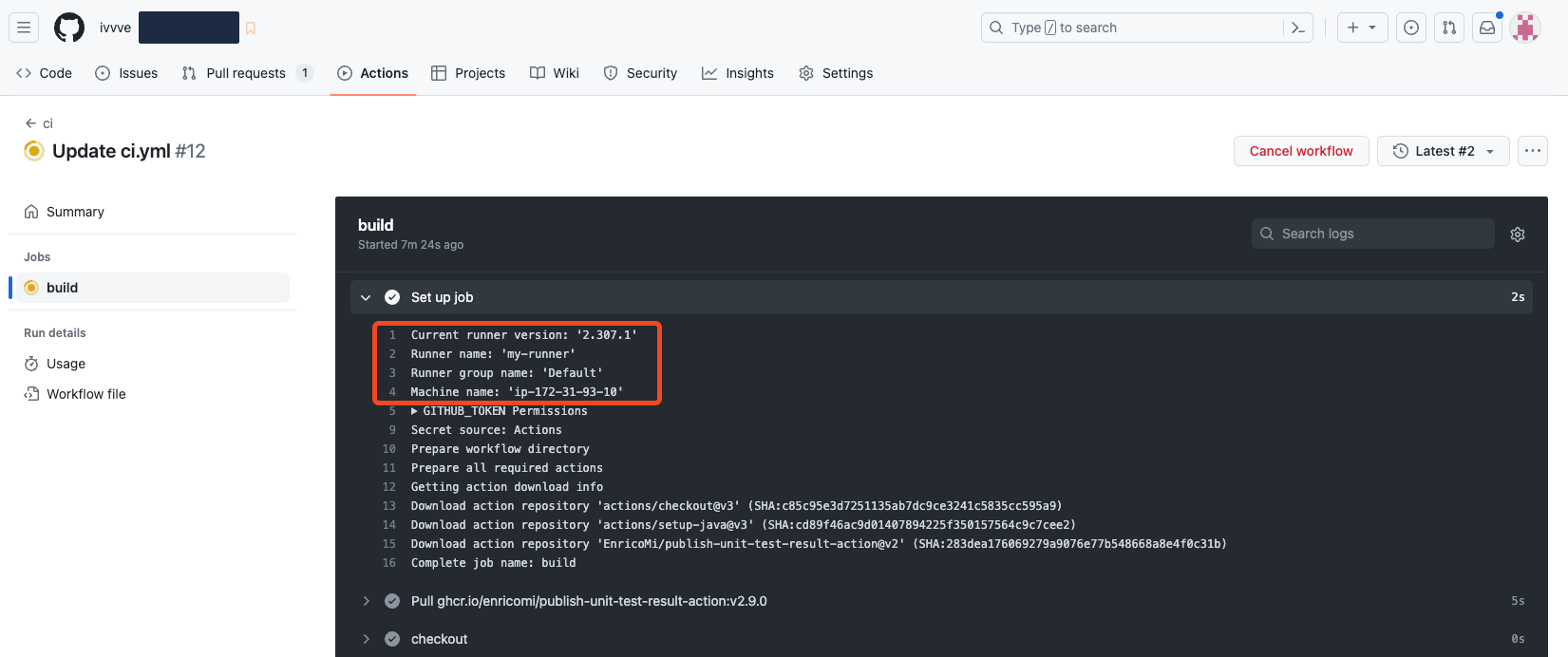The image size is (1568, 657).
Task: Open the Pull requests tab
Action: tap(247, 73)
